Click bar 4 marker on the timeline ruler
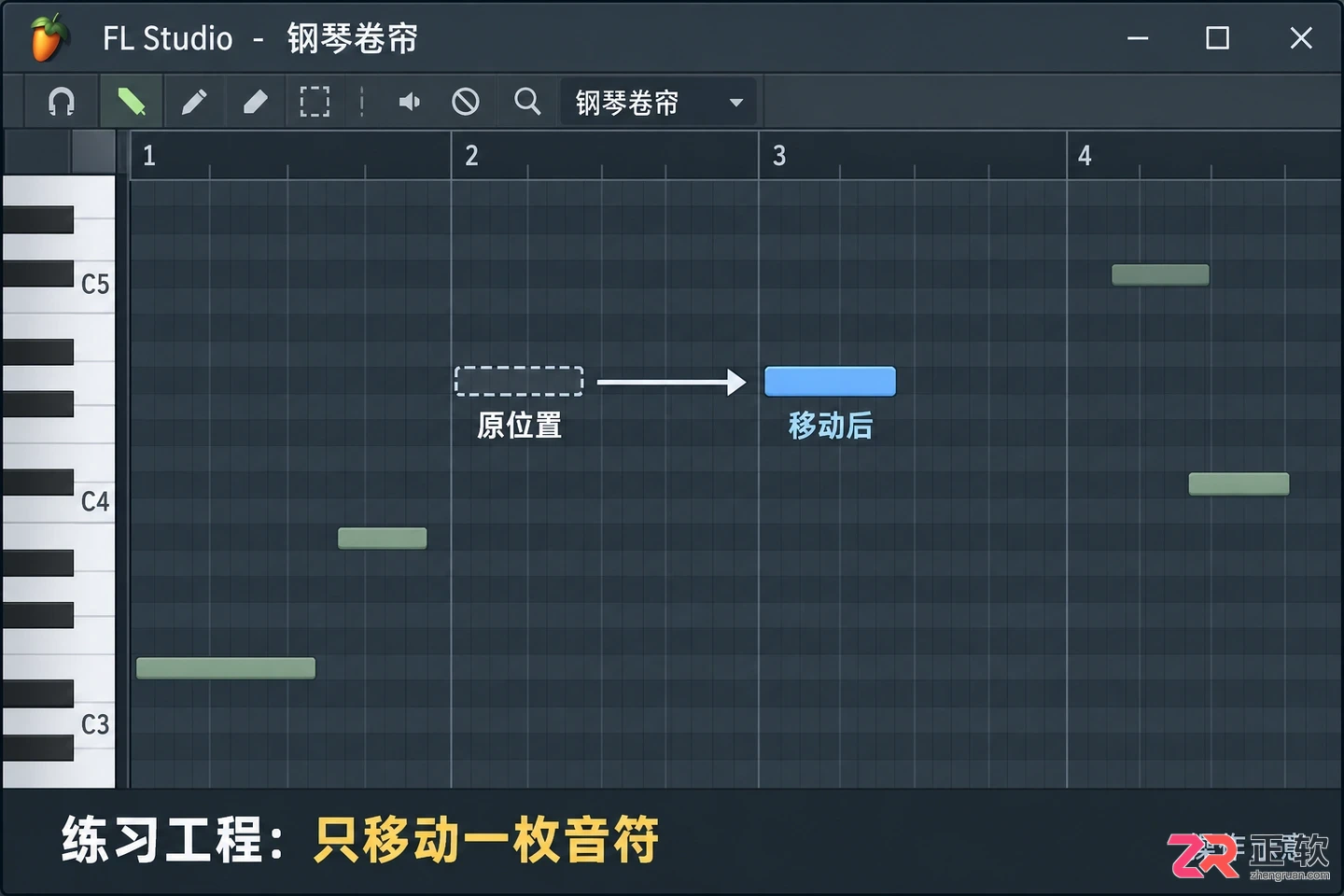Viewport: 1344px width, 896px height. pos(1085,155)
